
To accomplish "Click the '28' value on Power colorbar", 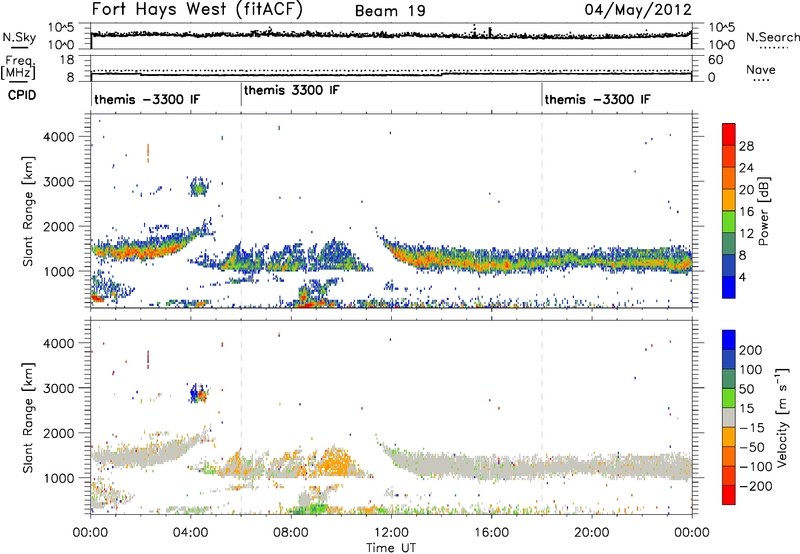I will [746, 146].
